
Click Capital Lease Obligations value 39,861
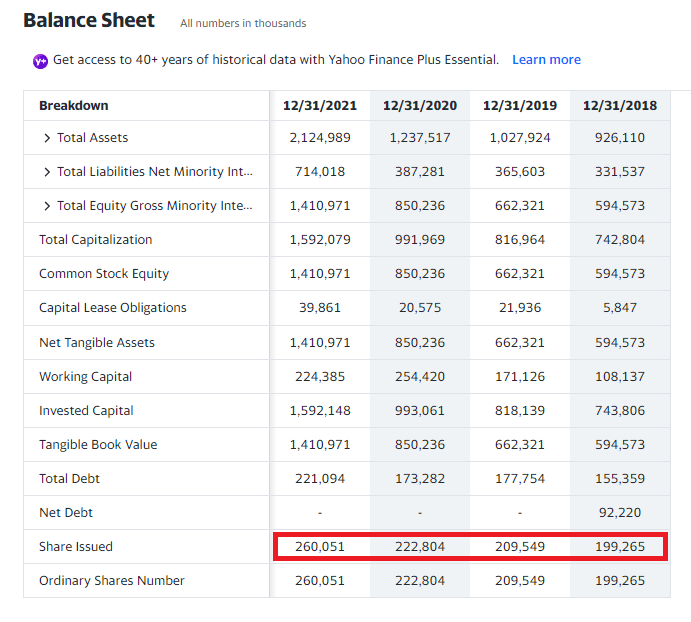tap(320, 308)
